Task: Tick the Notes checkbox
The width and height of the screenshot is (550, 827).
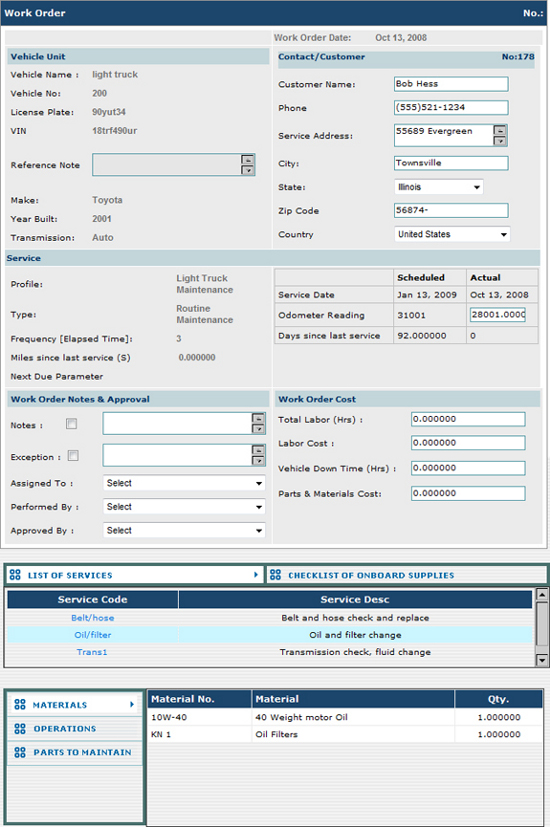Action: pyautogui.click(x=72, y=424)
